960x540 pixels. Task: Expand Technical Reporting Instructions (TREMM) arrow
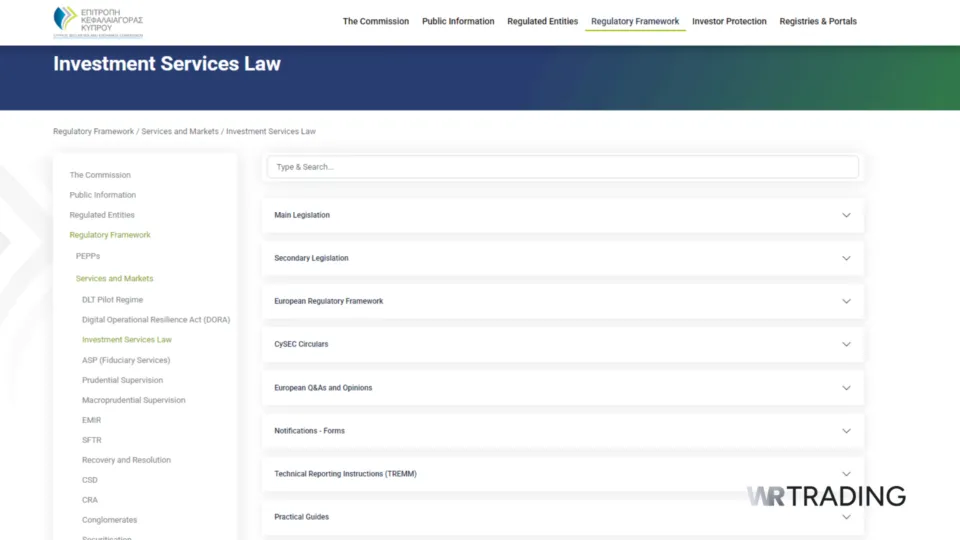point(846,474)
